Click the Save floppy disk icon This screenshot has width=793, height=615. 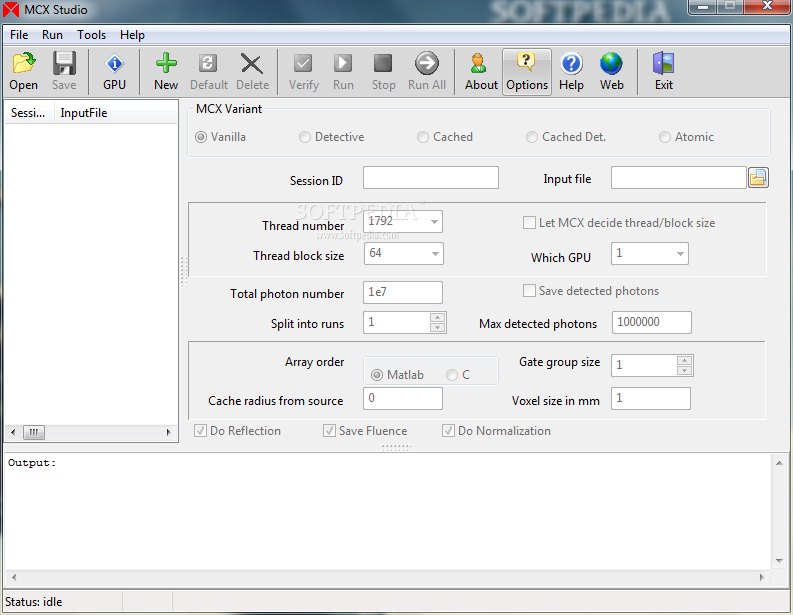[x=64, y=71]
